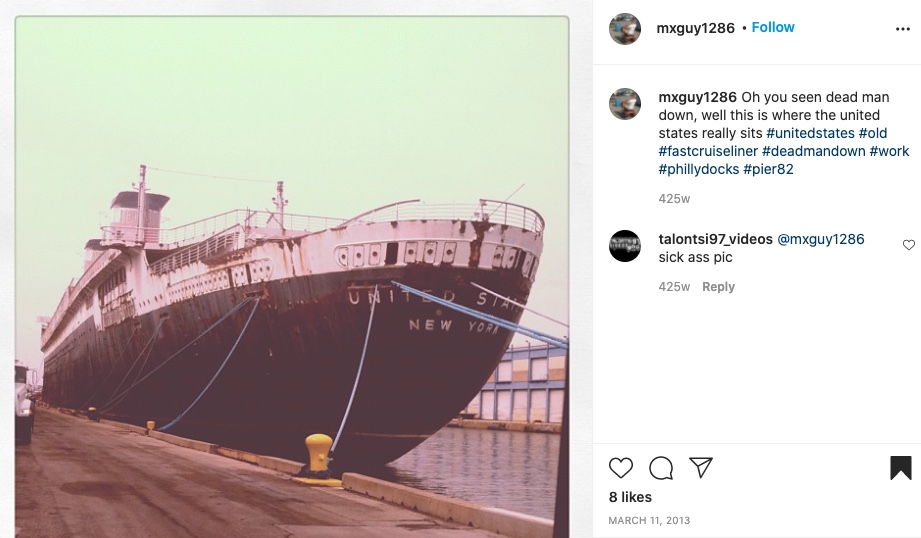Open the #deadmandown hashtag
Screen dimensions: 921x538
click(813, 152)
